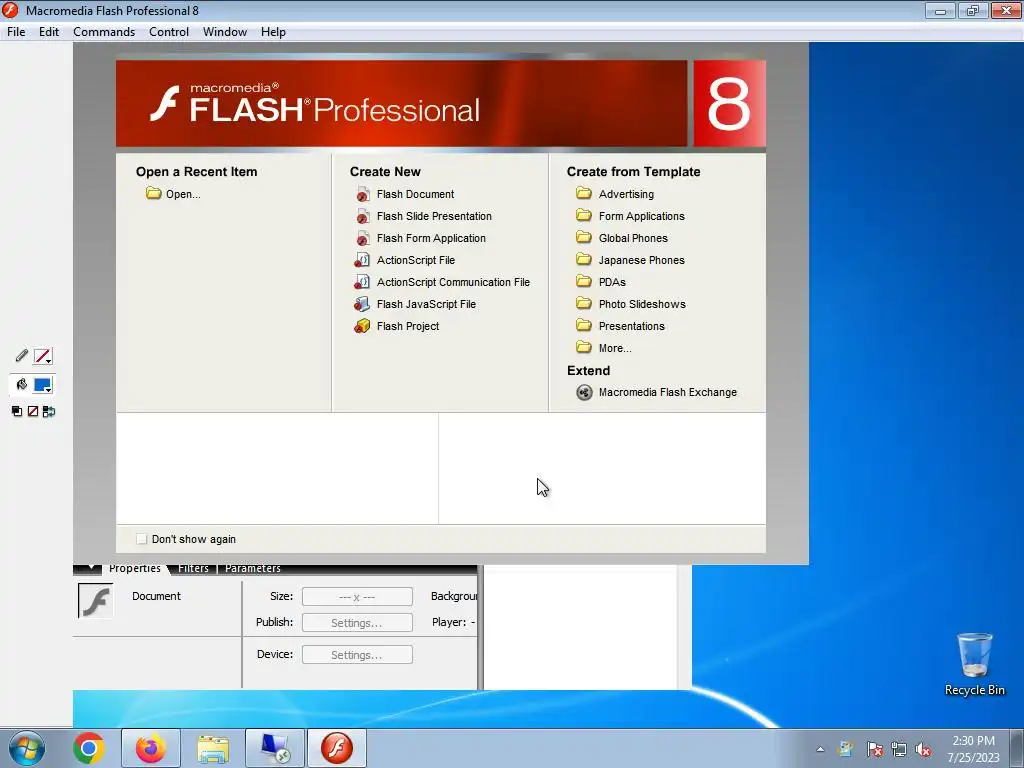Click the Flash Document icon
1024x768 pixels.
point(362,194)
